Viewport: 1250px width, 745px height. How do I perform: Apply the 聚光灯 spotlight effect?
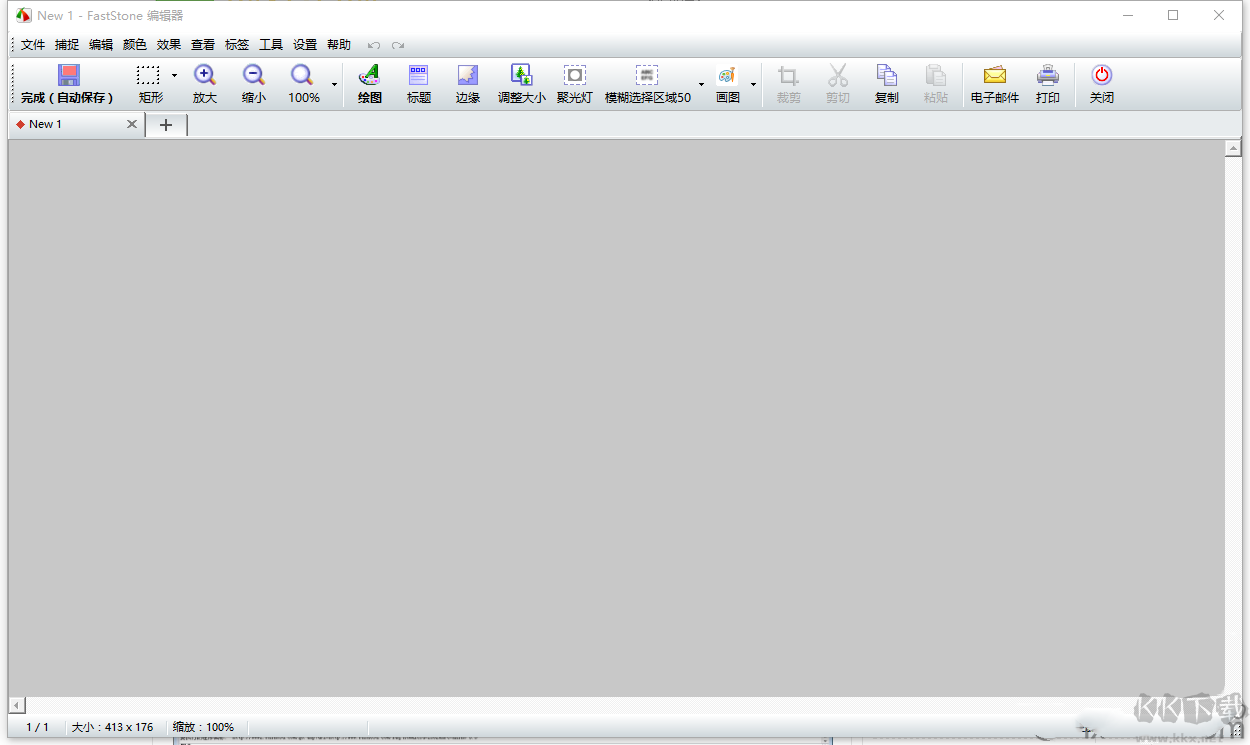[x=575, y=76]
